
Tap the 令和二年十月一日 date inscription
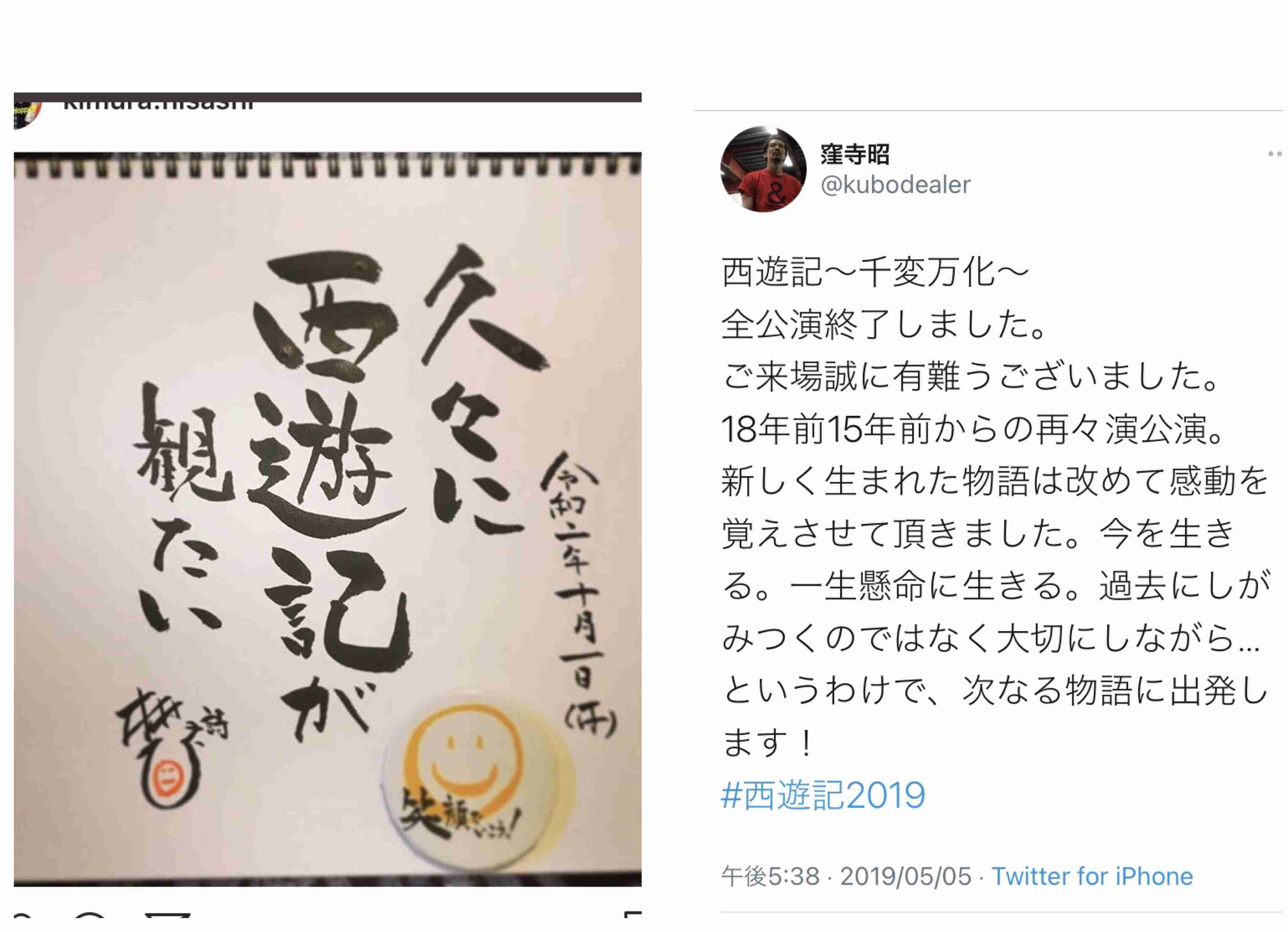(576, 594)
